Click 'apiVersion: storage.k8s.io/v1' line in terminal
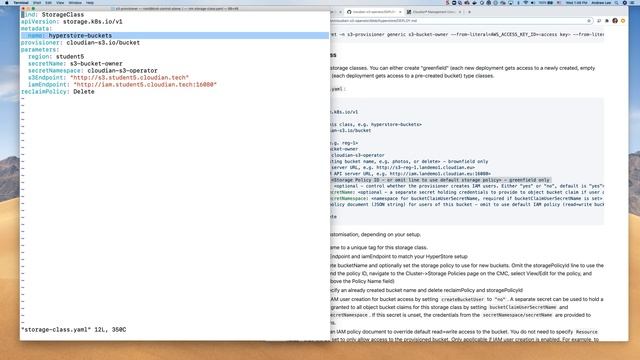 [72, 22]
